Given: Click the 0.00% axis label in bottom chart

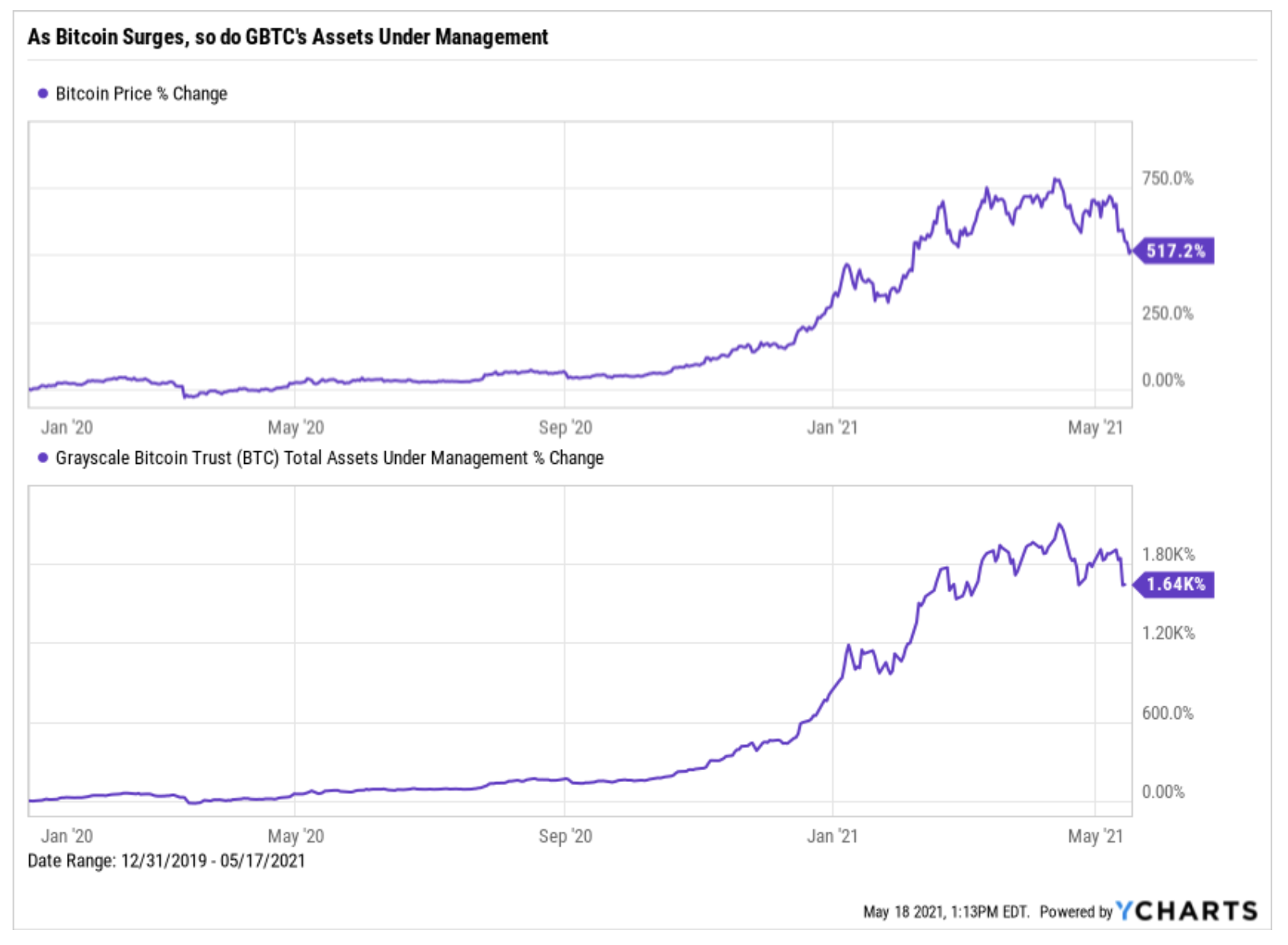Looking at the screenshot, I should click(1164, 792).
